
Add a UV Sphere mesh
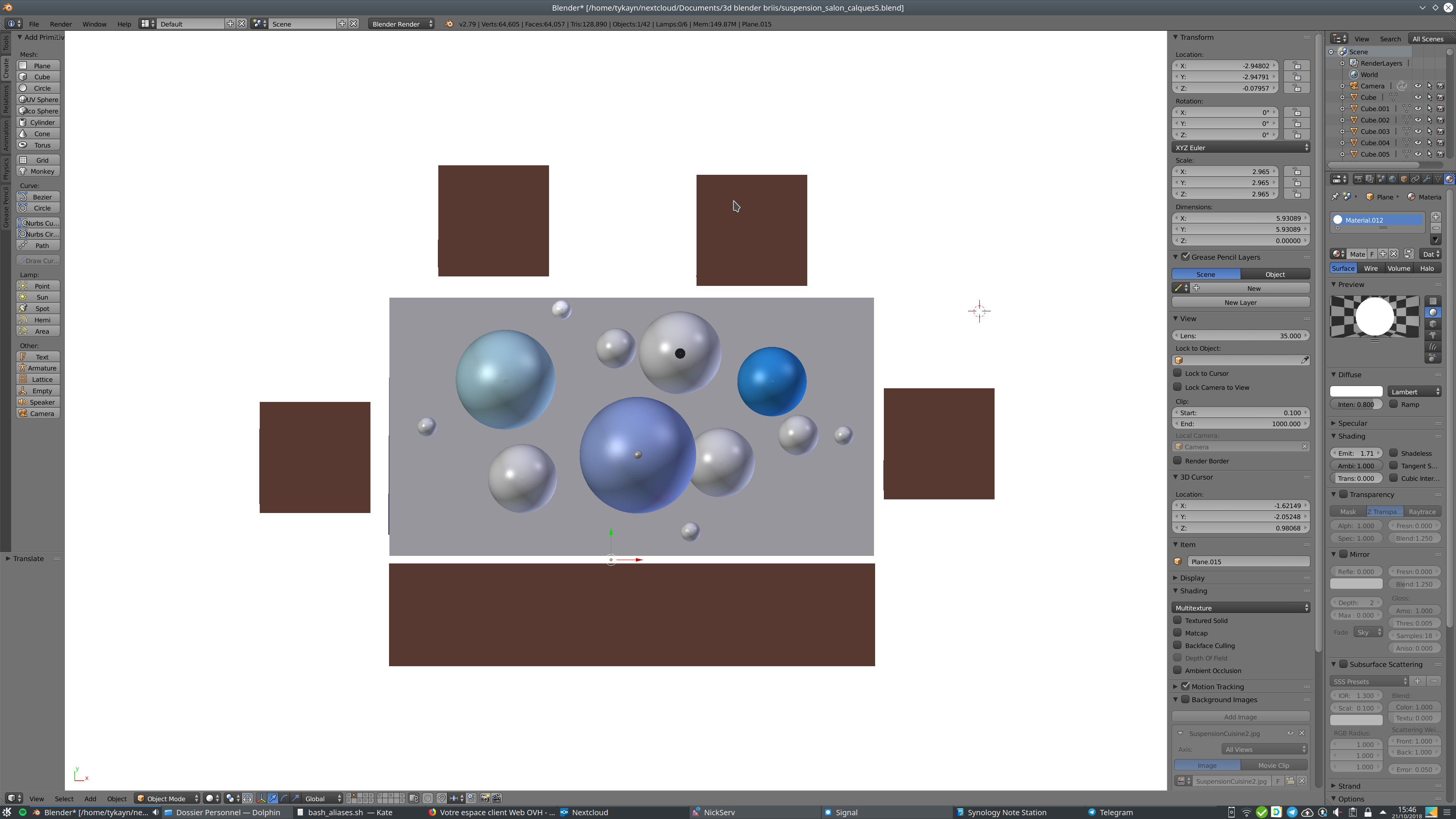(38, 99)
